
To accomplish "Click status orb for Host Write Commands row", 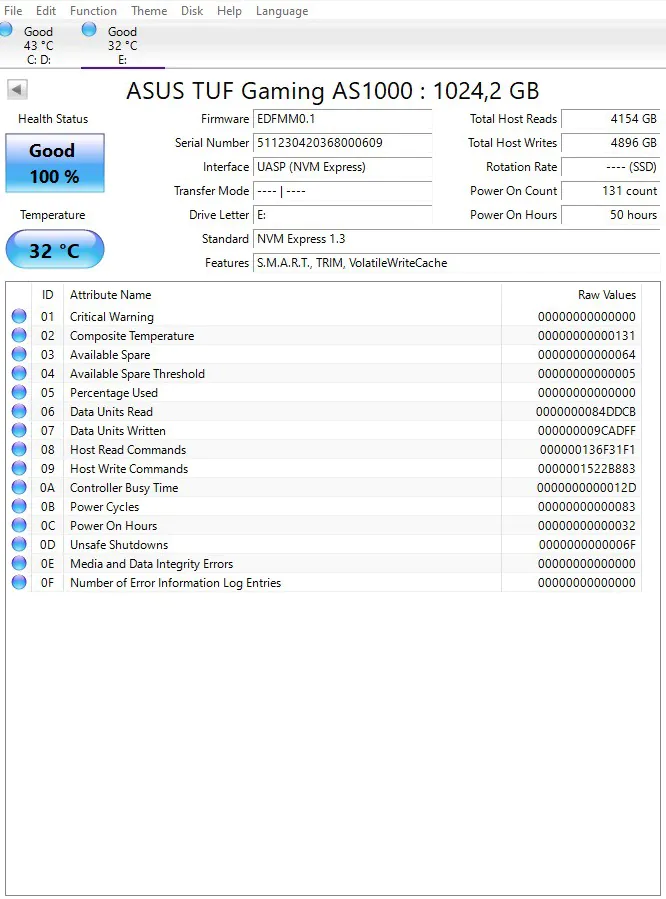I will click(19, 468).
